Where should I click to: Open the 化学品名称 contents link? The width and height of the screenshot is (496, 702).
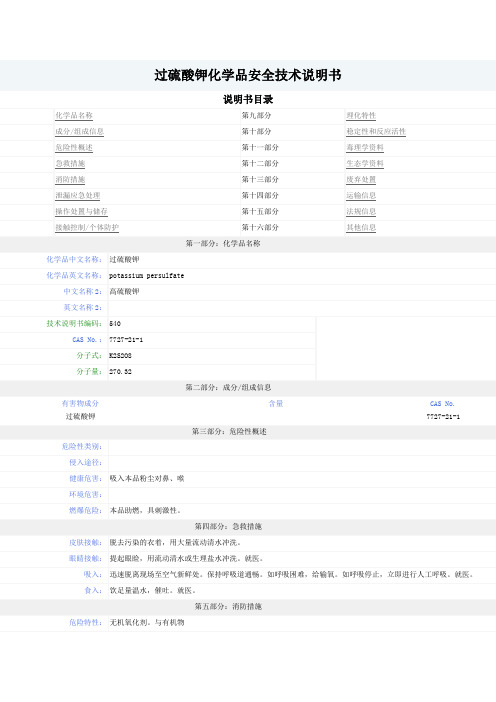point(74,116)
